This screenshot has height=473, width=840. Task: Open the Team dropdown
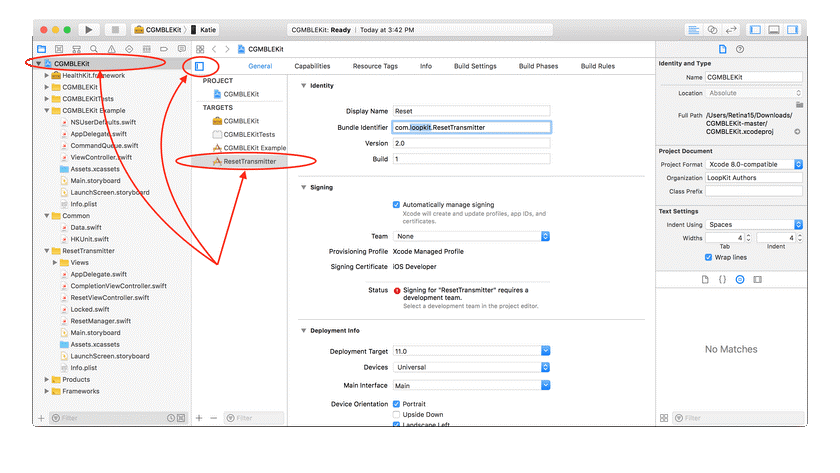(471, 236)
